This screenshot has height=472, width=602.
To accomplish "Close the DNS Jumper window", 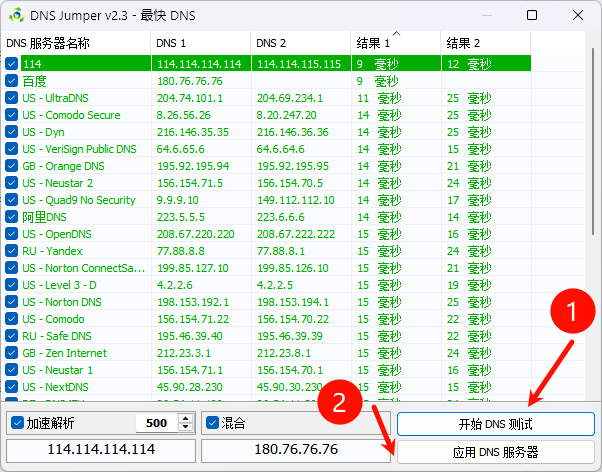I will 578,15.
